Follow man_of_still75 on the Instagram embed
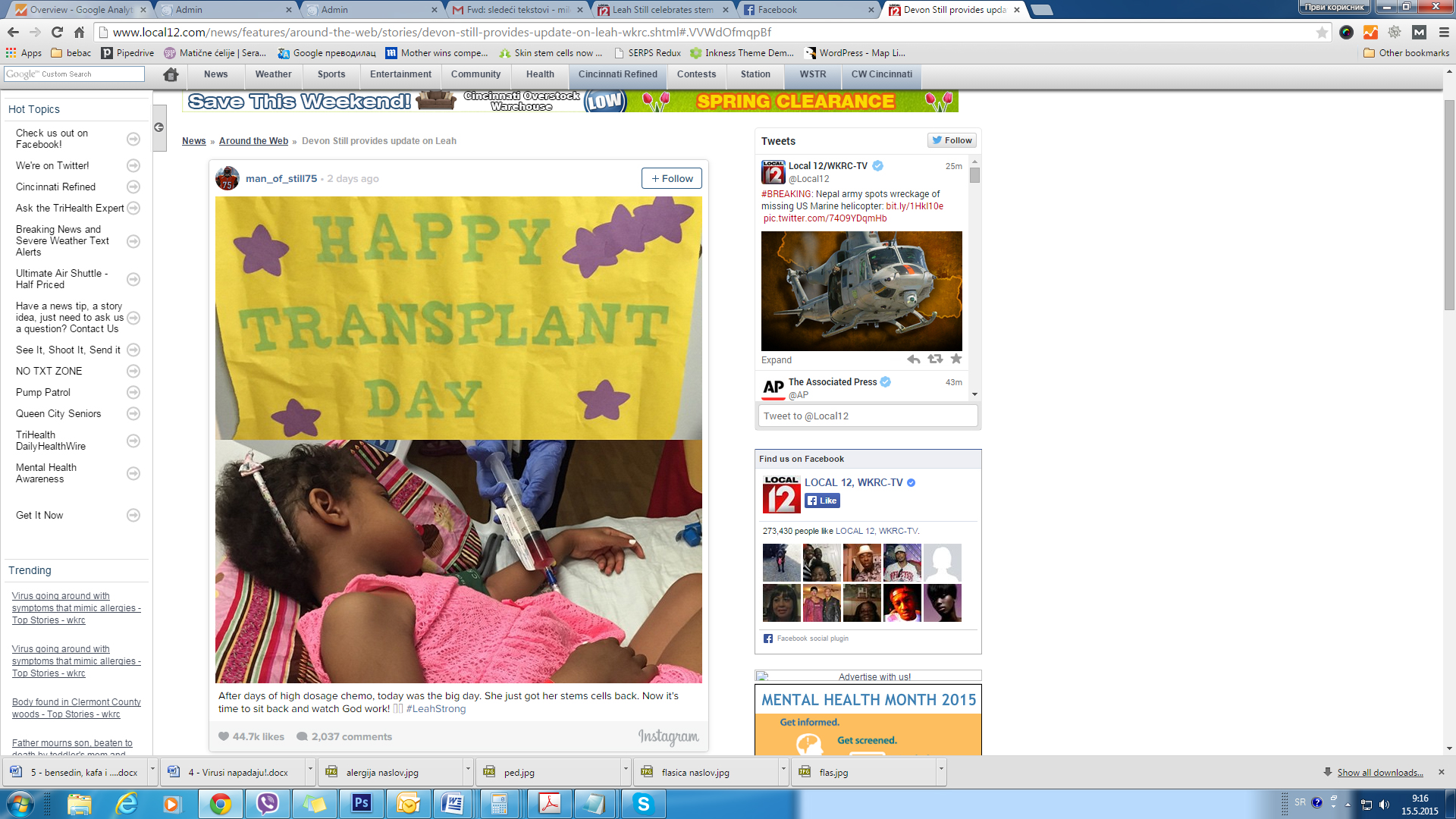 click(x=671, y=178)
